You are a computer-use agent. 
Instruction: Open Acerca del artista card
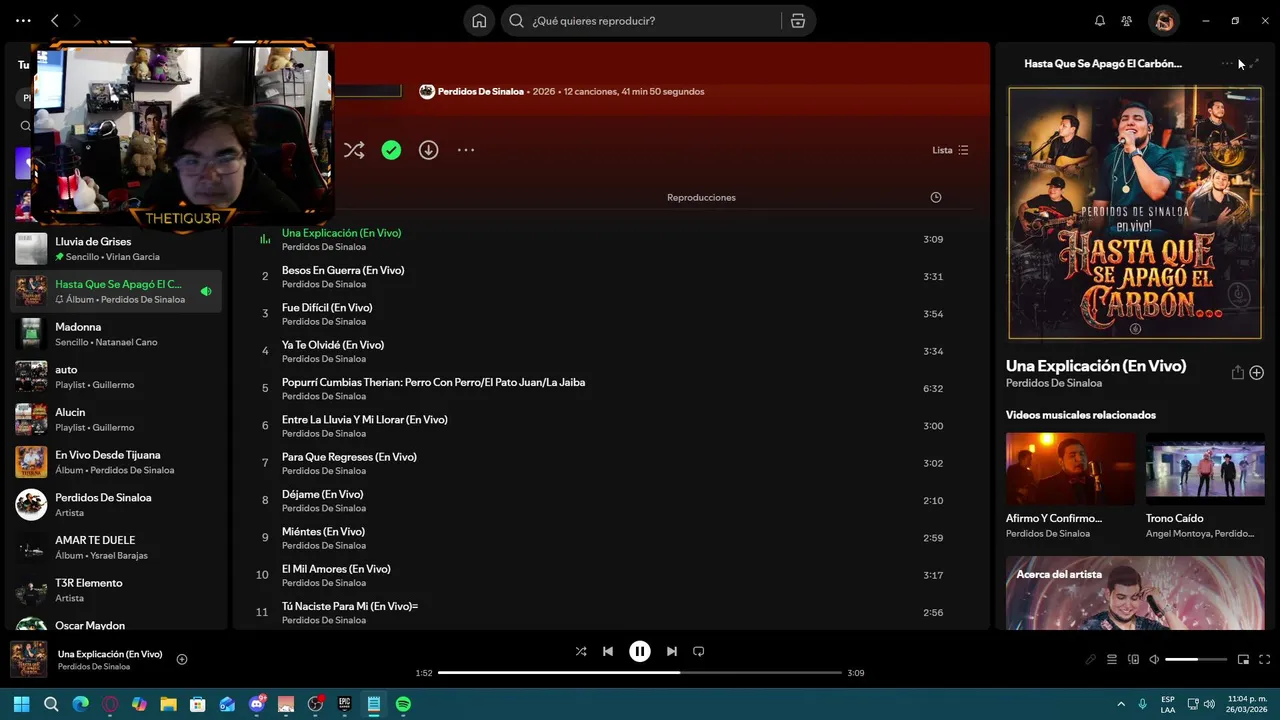coord(1135,593)
